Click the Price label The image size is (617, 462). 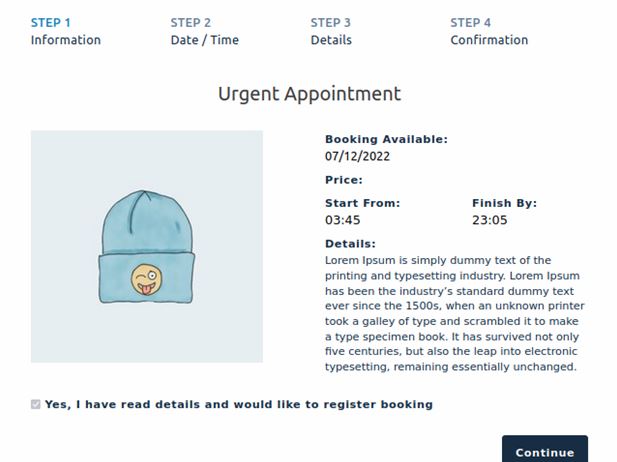[x=344, y=180]
